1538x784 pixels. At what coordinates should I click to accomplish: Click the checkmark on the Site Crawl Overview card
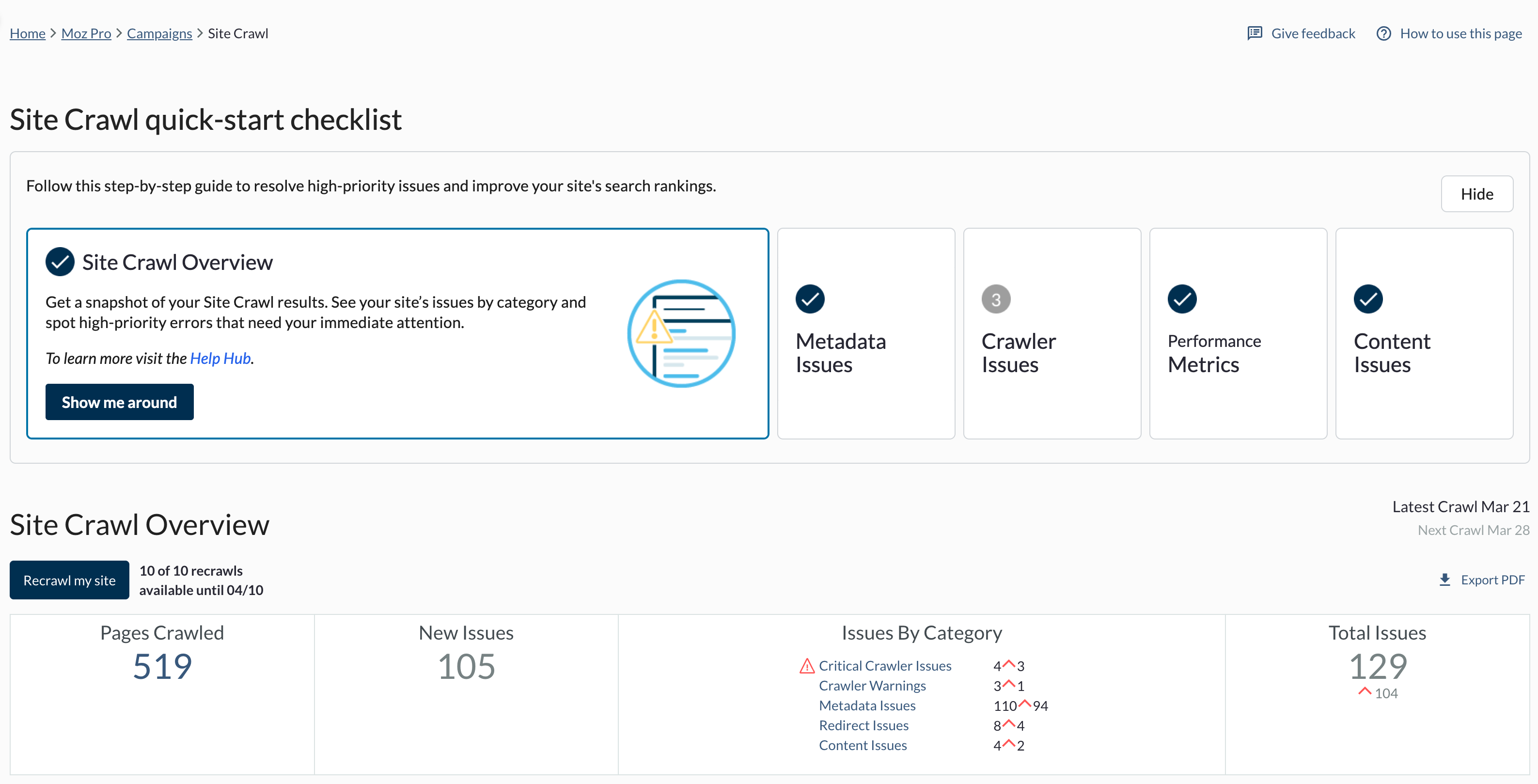coord(59,261)
